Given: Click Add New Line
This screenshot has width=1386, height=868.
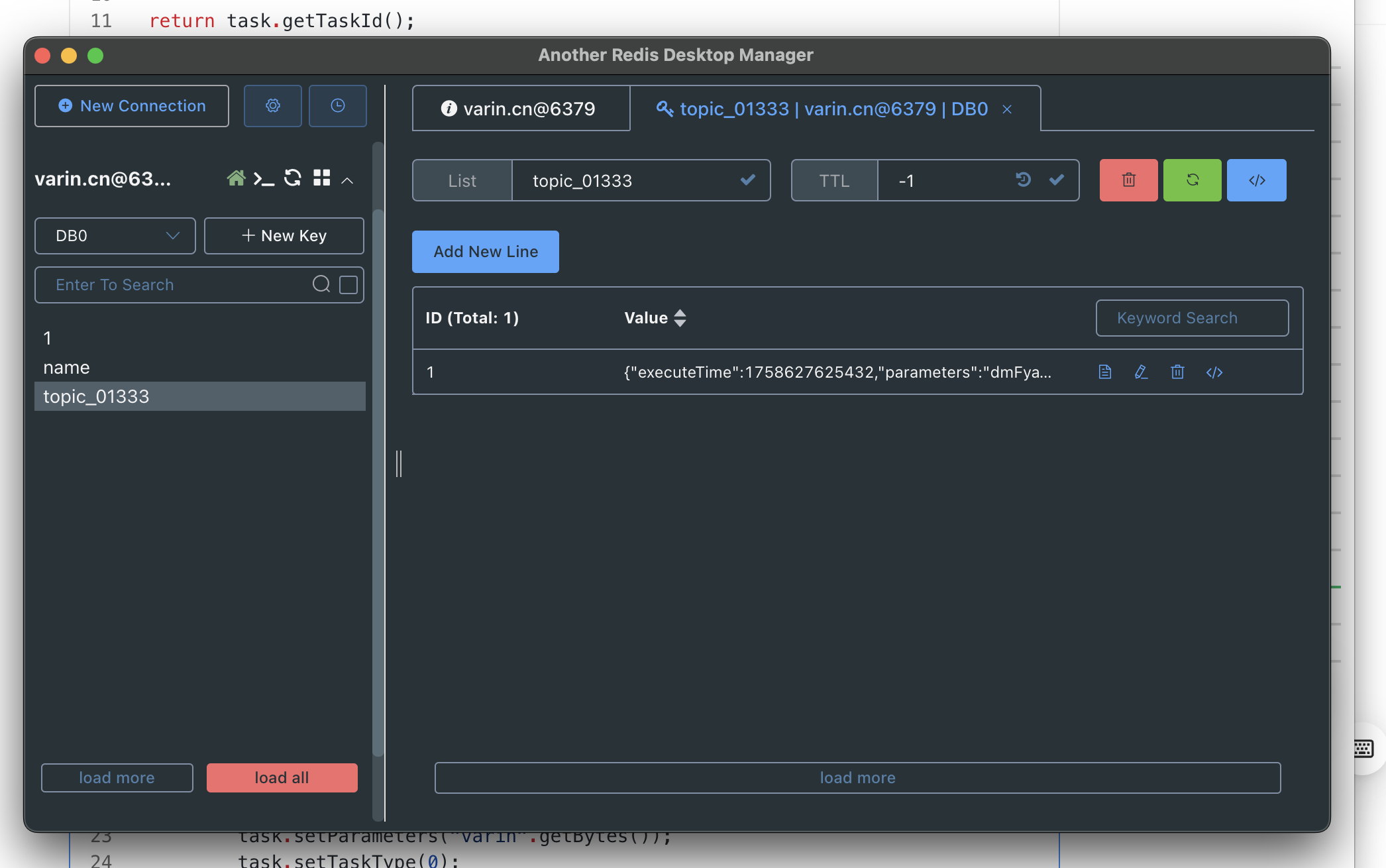Looking at the screenshot, I should click(486, 252).
